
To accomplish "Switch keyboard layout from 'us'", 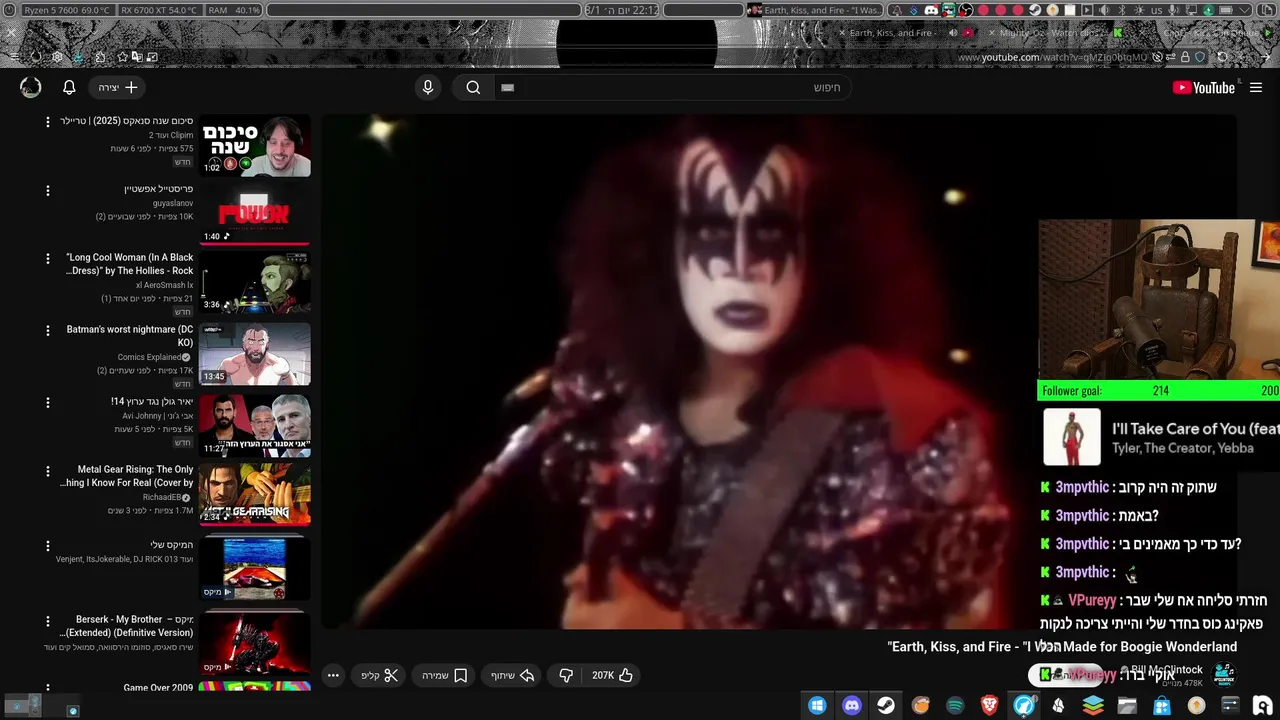I will point(1156,10).
